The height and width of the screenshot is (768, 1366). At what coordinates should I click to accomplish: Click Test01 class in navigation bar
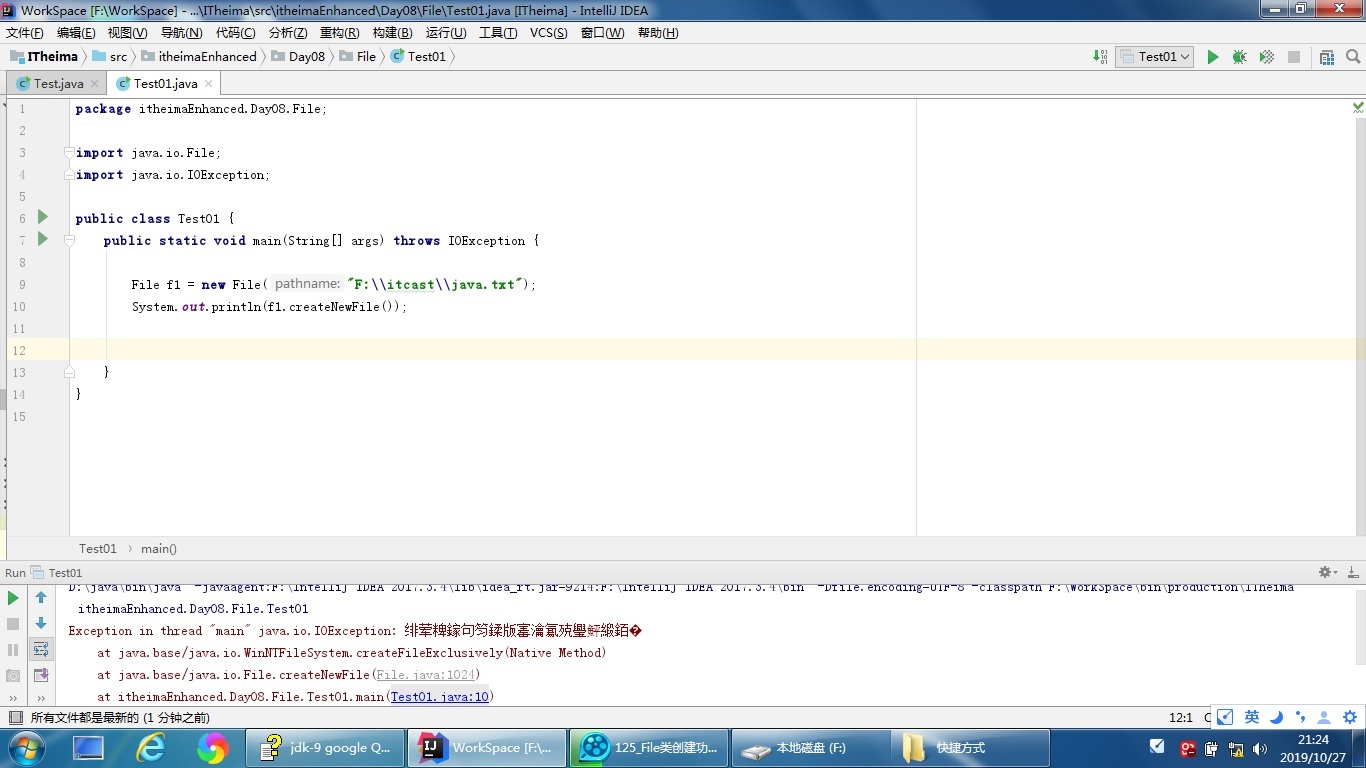pyautogui.click(x=418, y=57)
